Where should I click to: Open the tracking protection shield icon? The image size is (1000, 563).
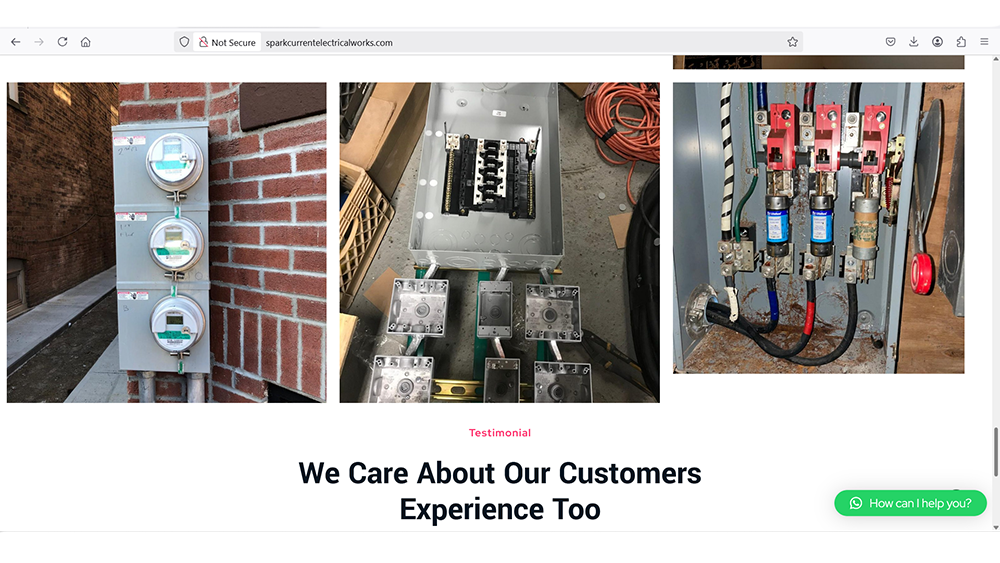[184, 42]
